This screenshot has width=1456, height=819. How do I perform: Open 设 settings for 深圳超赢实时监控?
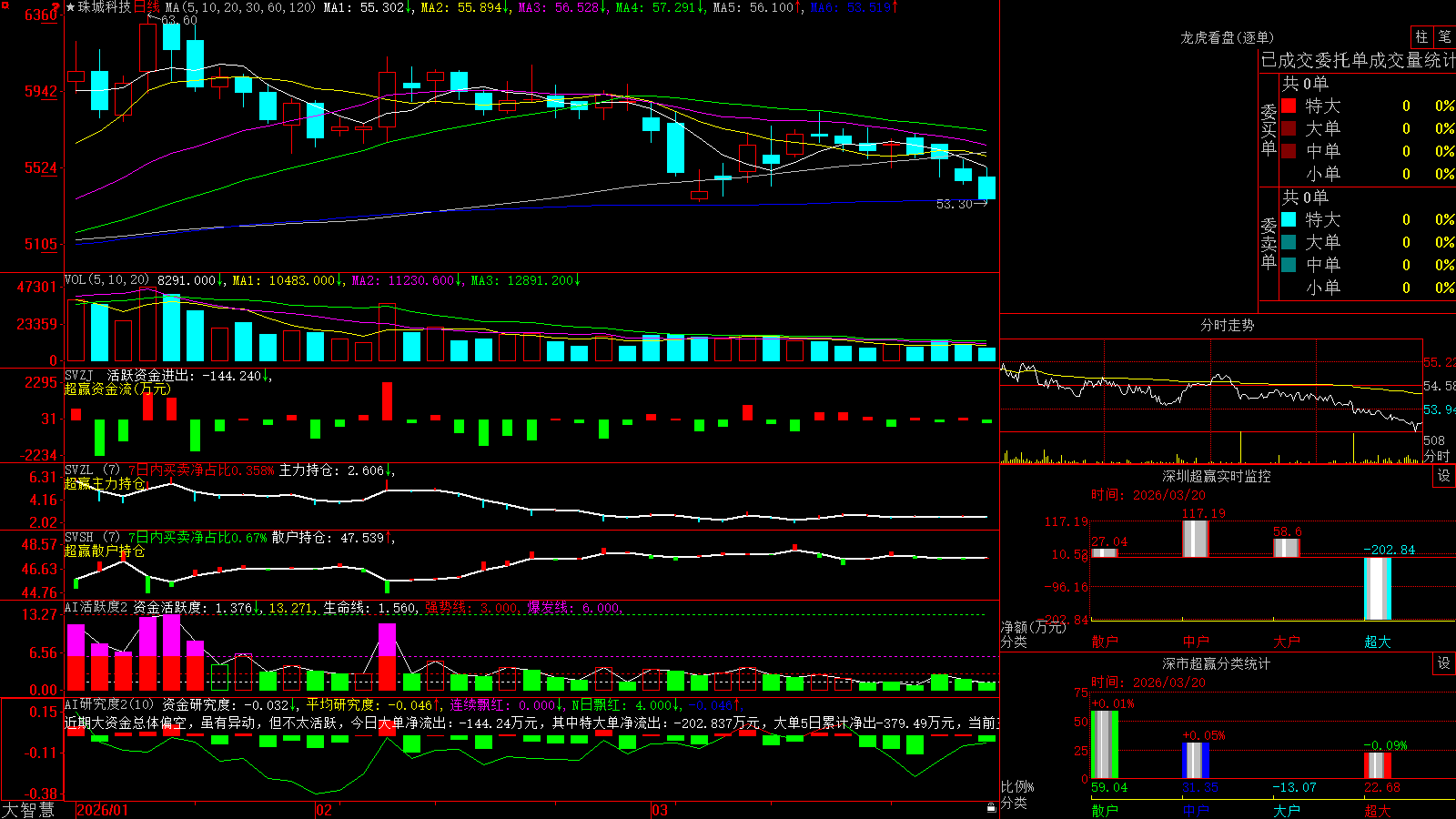1444,476
